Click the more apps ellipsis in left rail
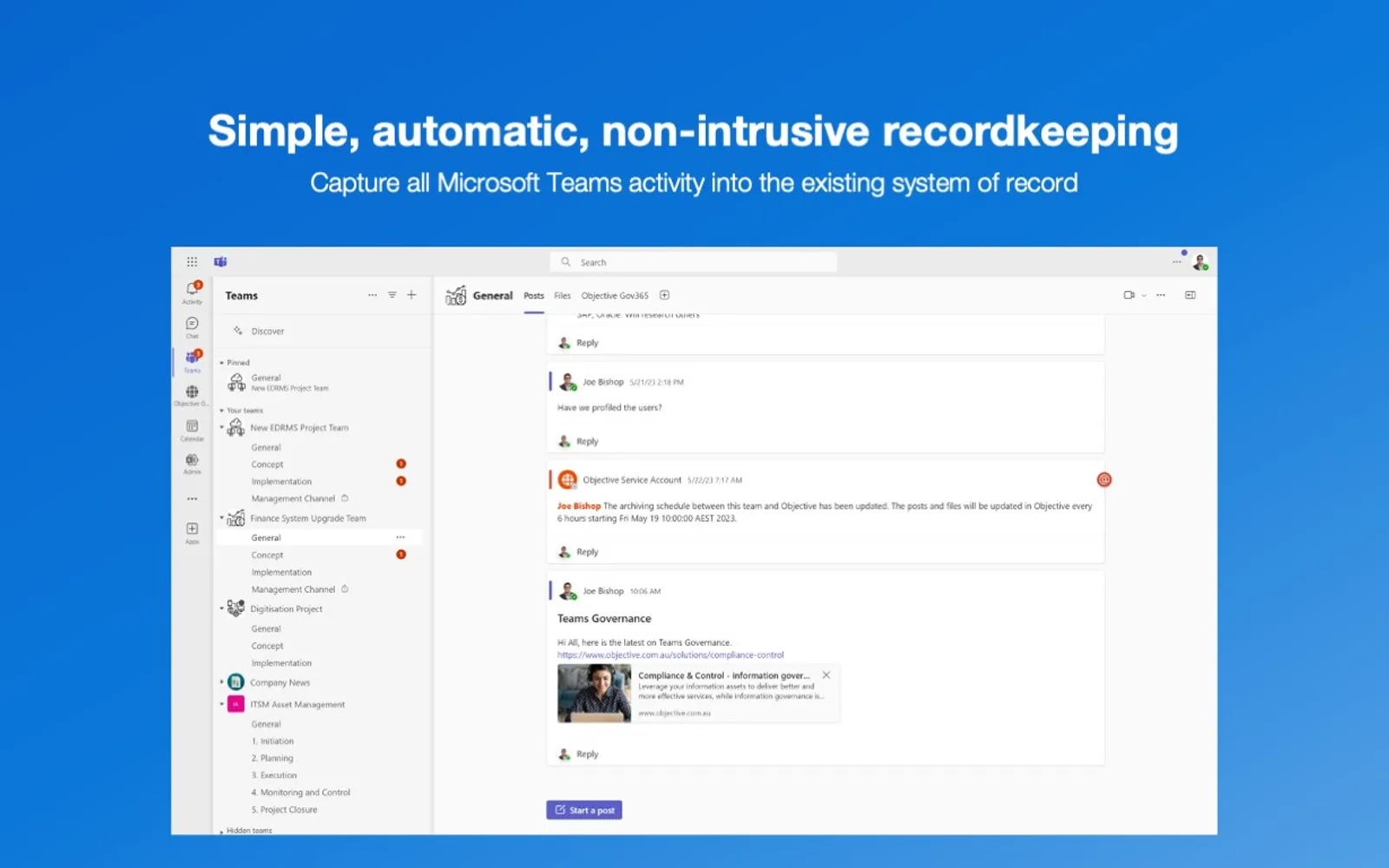Screen dimensions: 1389x868 [x=192, y=498]
